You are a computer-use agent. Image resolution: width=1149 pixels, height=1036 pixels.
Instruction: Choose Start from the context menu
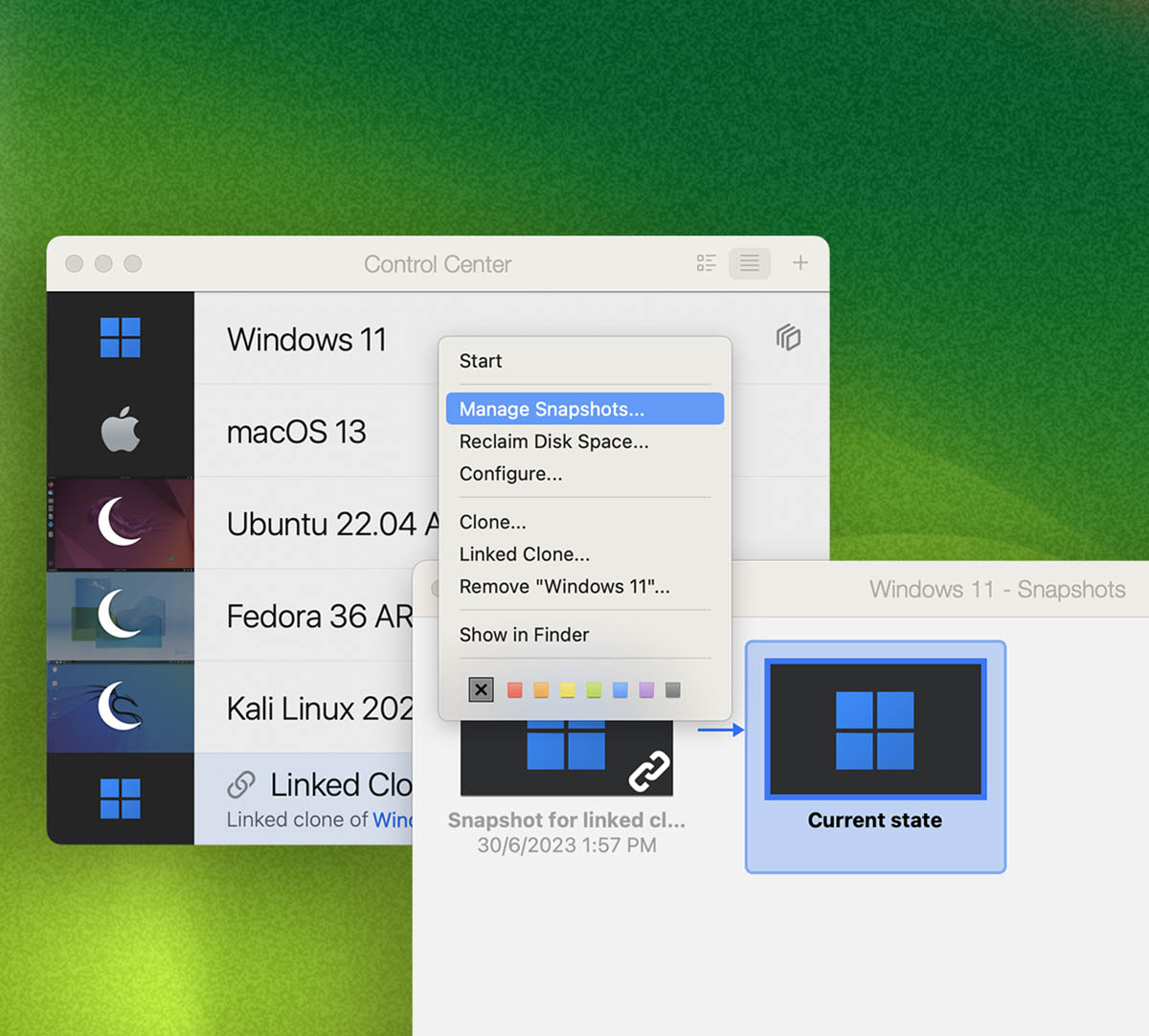click(481, 361)
